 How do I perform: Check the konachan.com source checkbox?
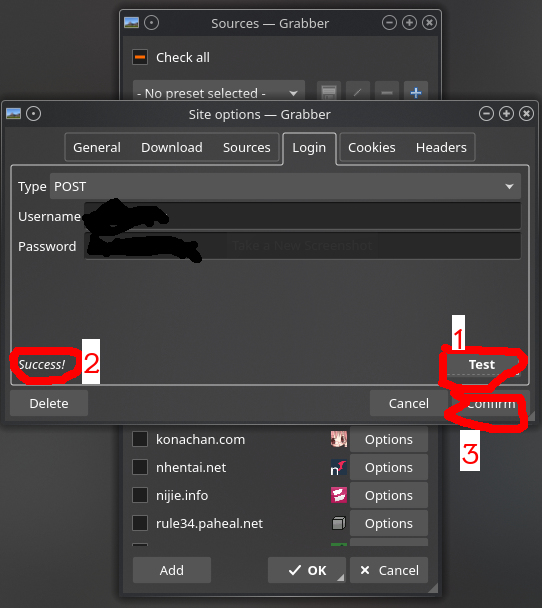tap(140, 439)
